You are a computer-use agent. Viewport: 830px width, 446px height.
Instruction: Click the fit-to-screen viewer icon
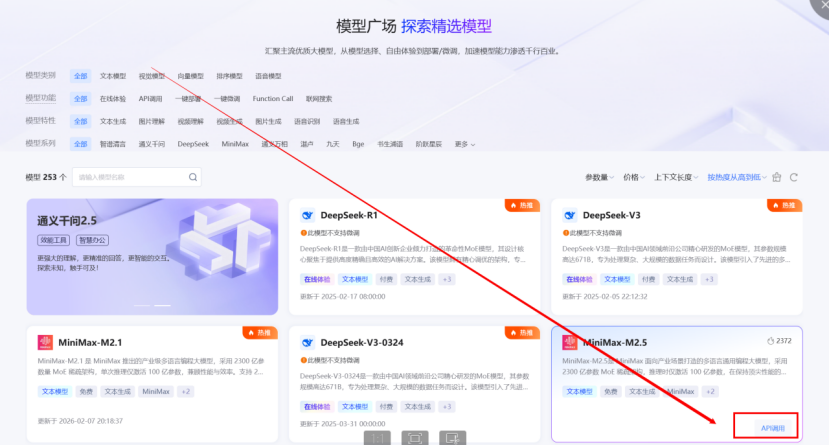pos(415,439)
